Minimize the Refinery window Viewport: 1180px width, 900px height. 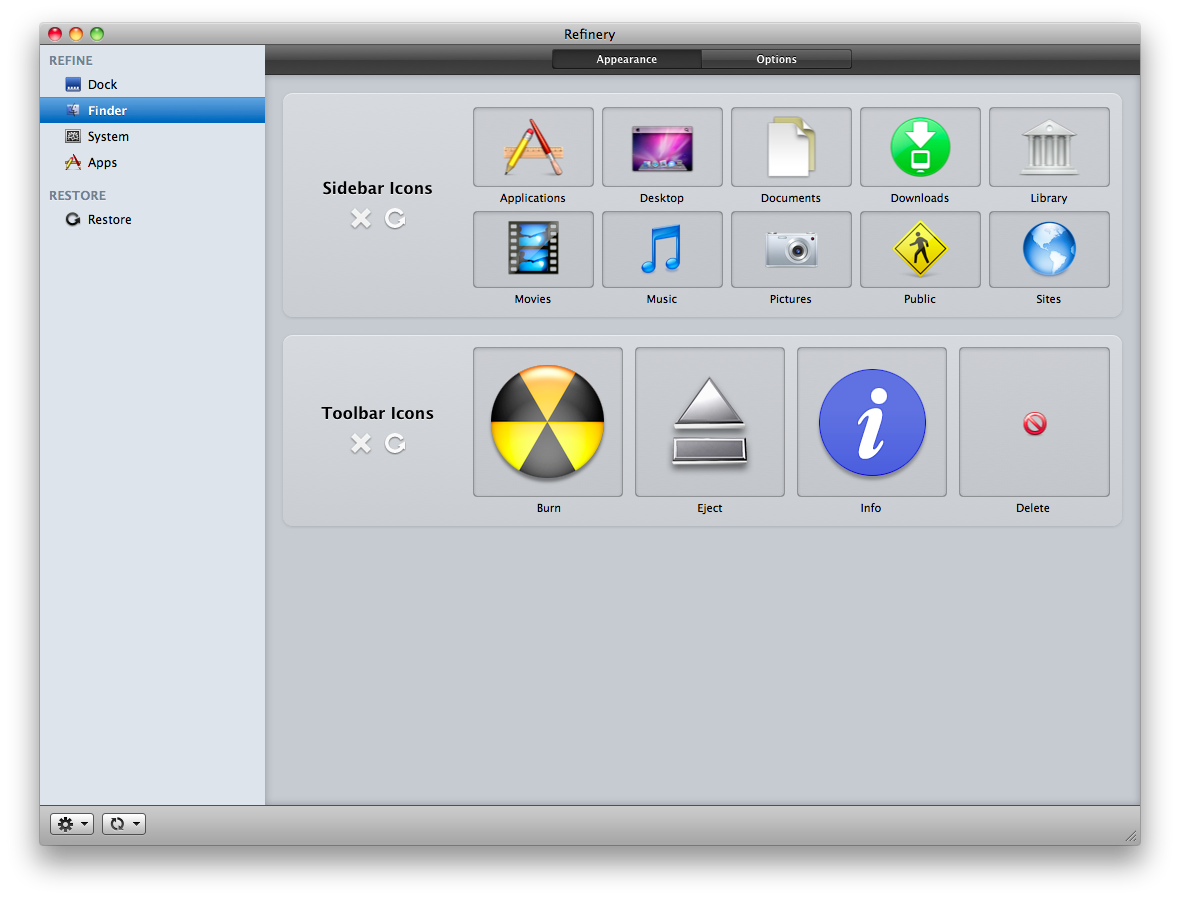coord(76,34)
